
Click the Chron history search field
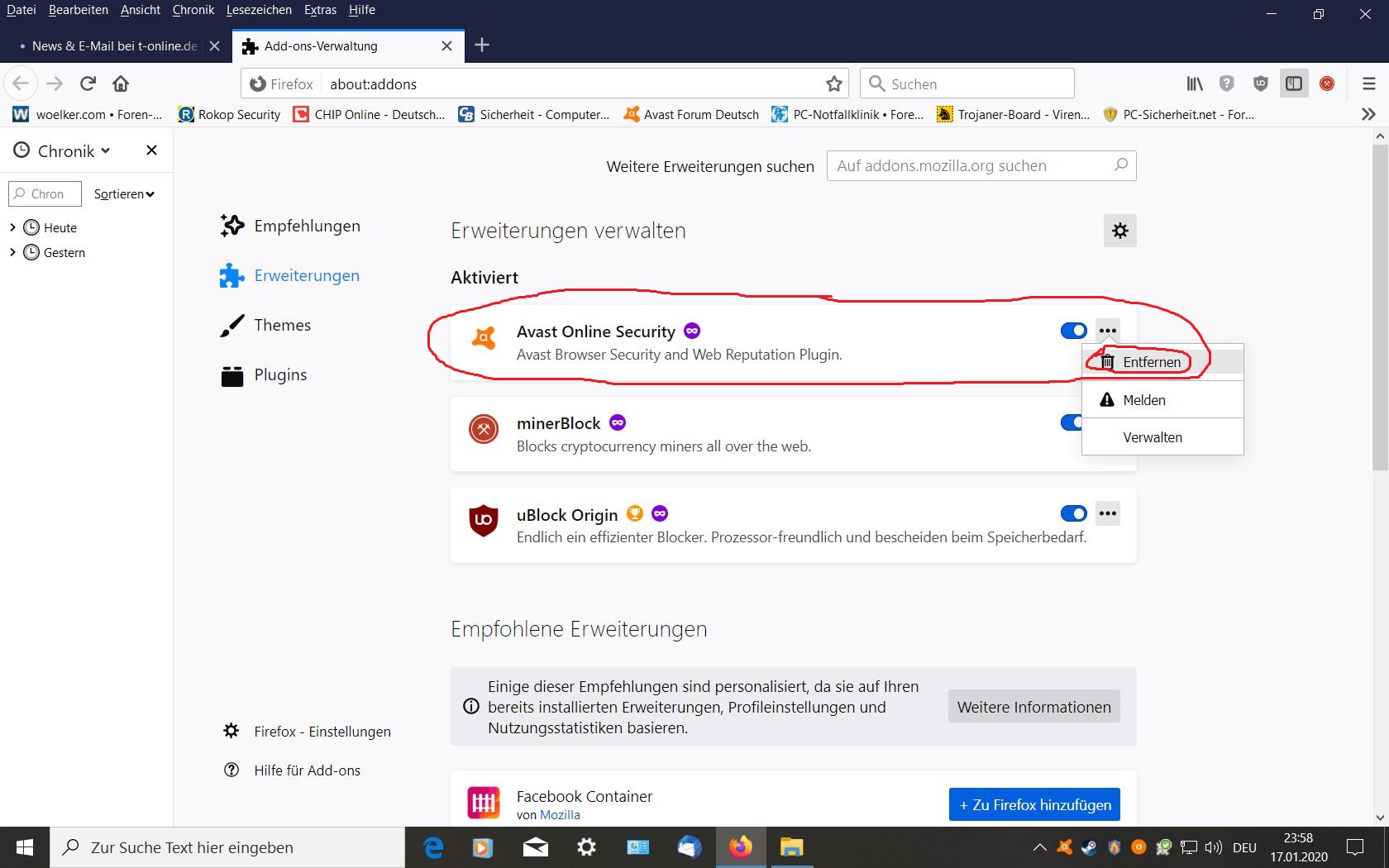pos(45,193)
